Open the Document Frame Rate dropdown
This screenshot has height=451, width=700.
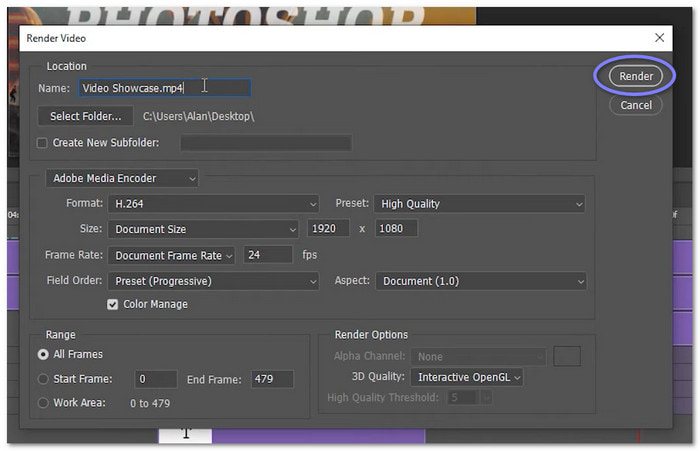click(x=171, y=255)
